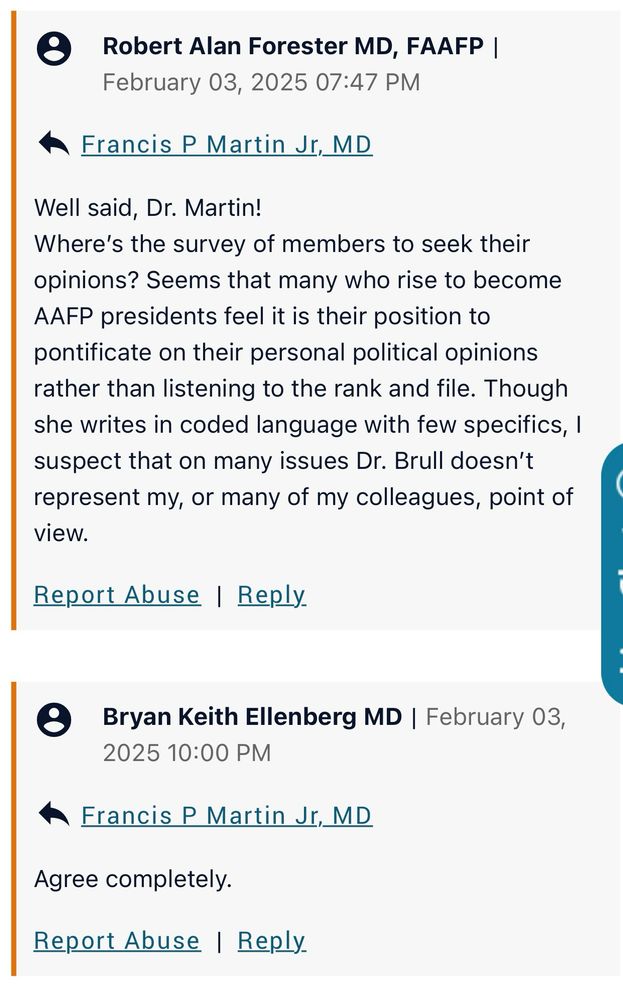This screenshot has height=1000, width=623.
Task: Click the 'Agree completely.' comment text
Action: pos(132,879)
